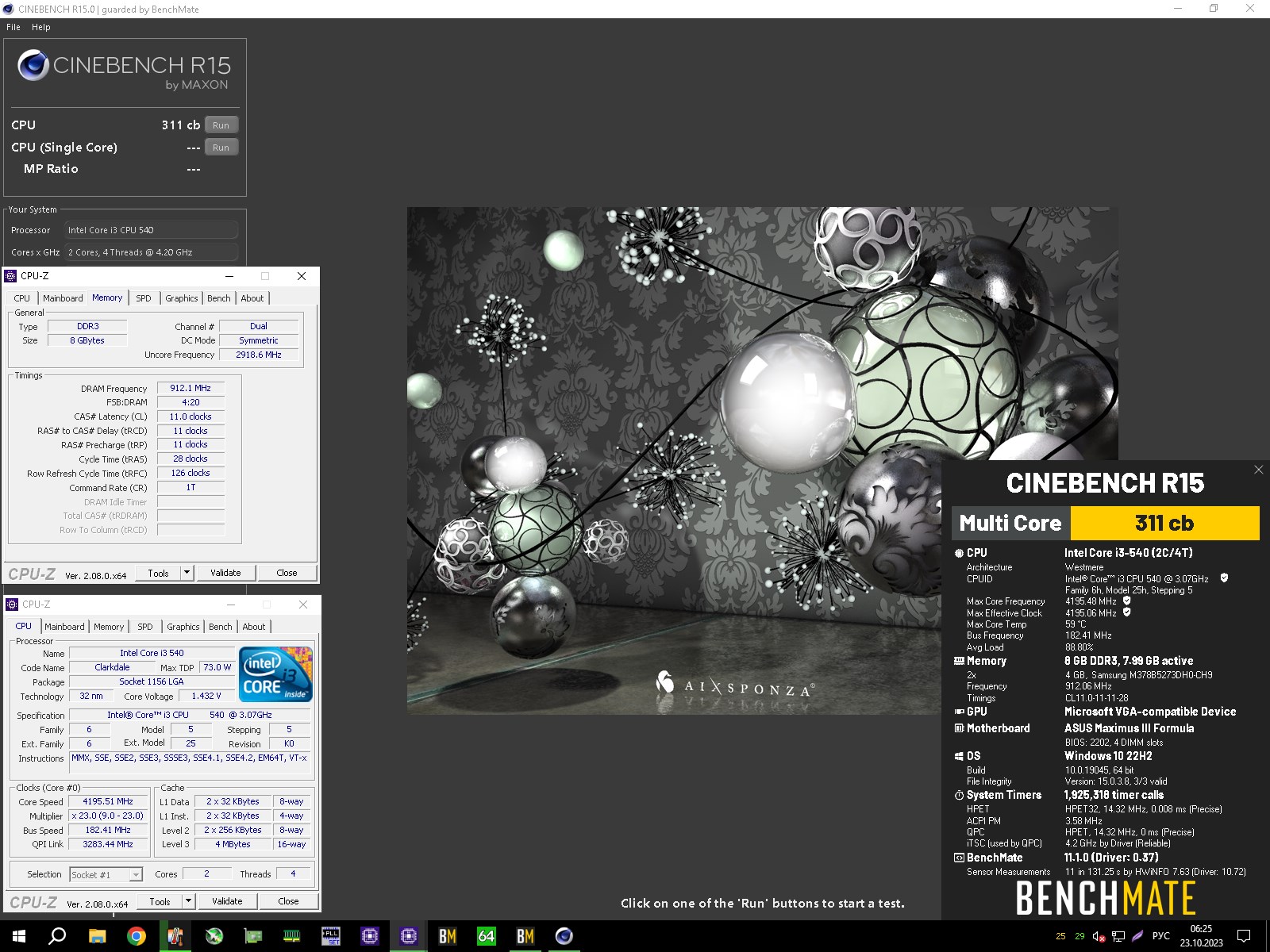Open the RAM stick taskbar icon
The height and width of the screenshot is (952, 1270).
(x=291, y=936)
